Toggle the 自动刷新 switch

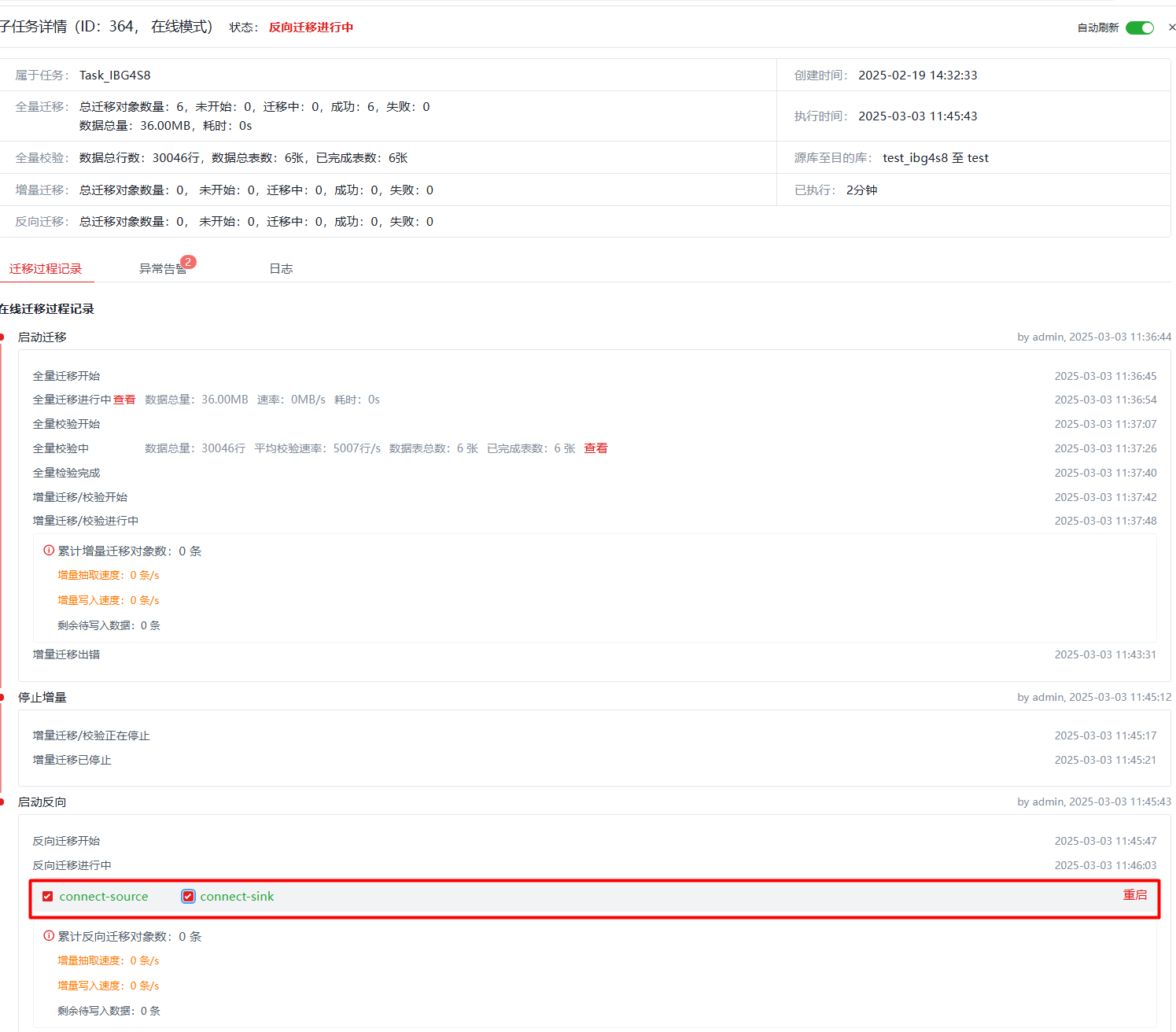pyautogui.click(x=1139, y=28)
